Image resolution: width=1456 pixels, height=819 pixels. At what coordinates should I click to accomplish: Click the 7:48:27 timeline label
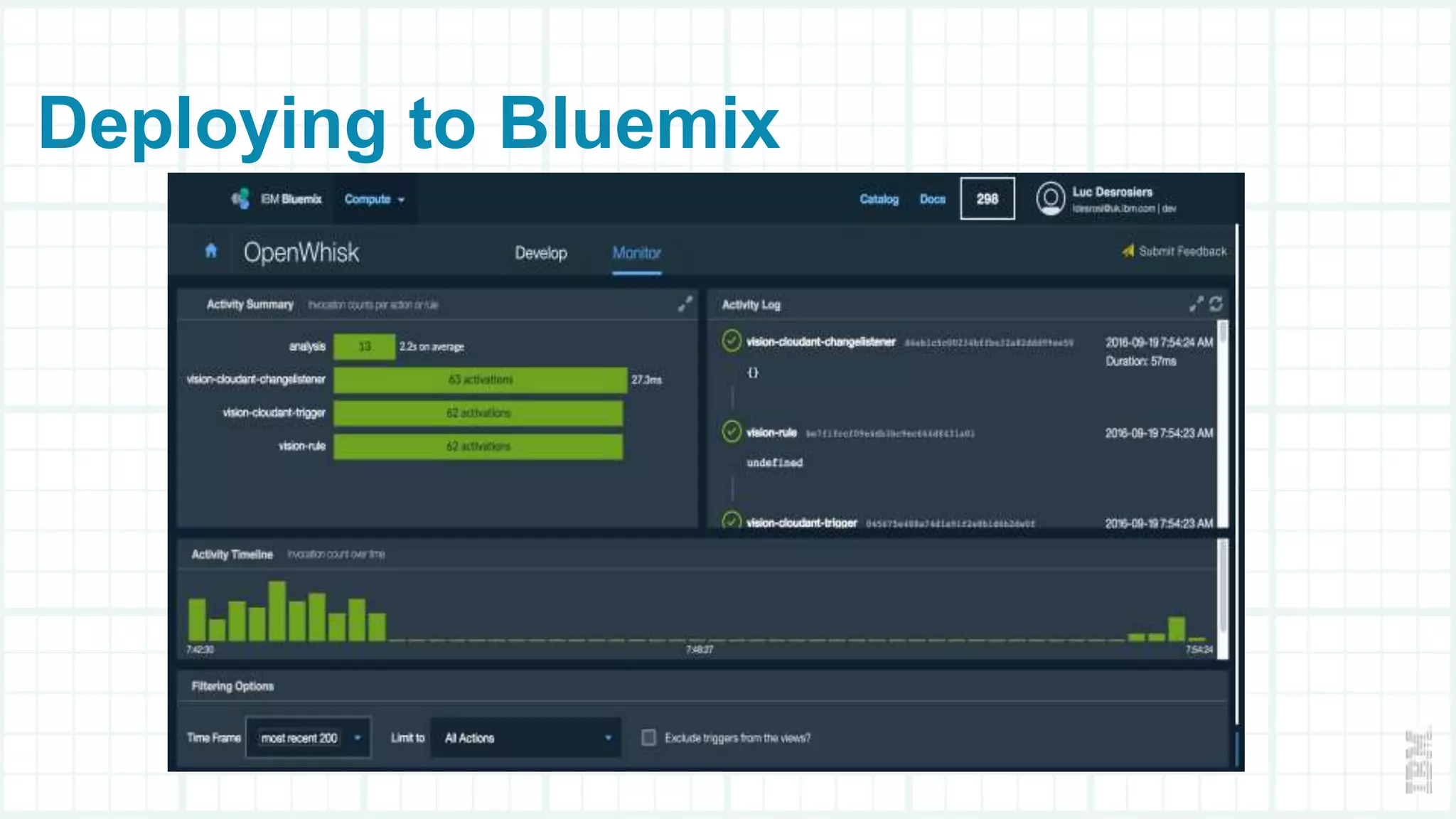(x=700, y=650)
